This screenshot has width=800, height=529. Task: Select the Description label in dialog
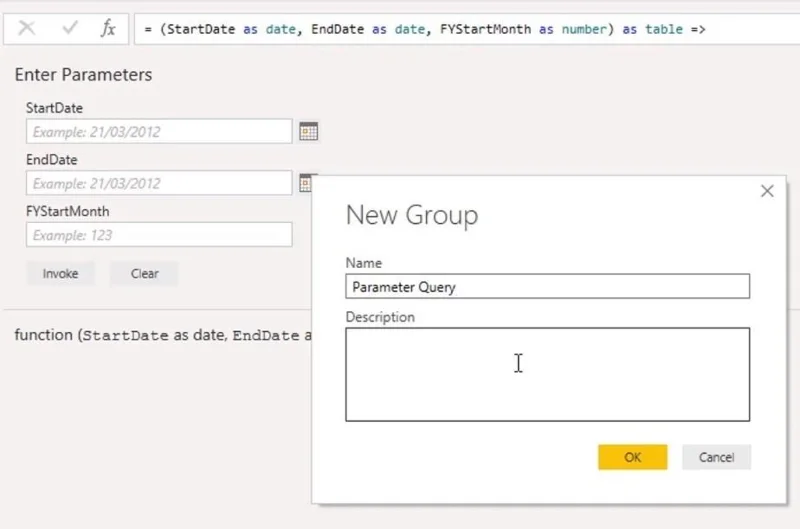[380, 317]
